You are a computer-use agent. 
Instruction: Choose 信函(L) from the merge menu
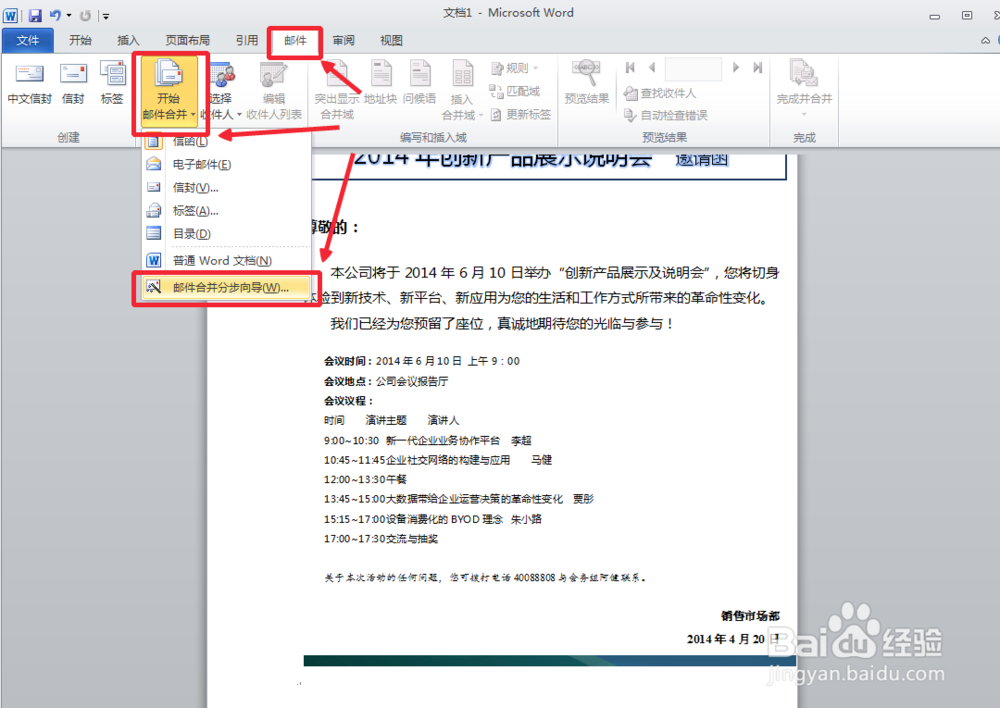pyautogui.click(x=226, y=142)
